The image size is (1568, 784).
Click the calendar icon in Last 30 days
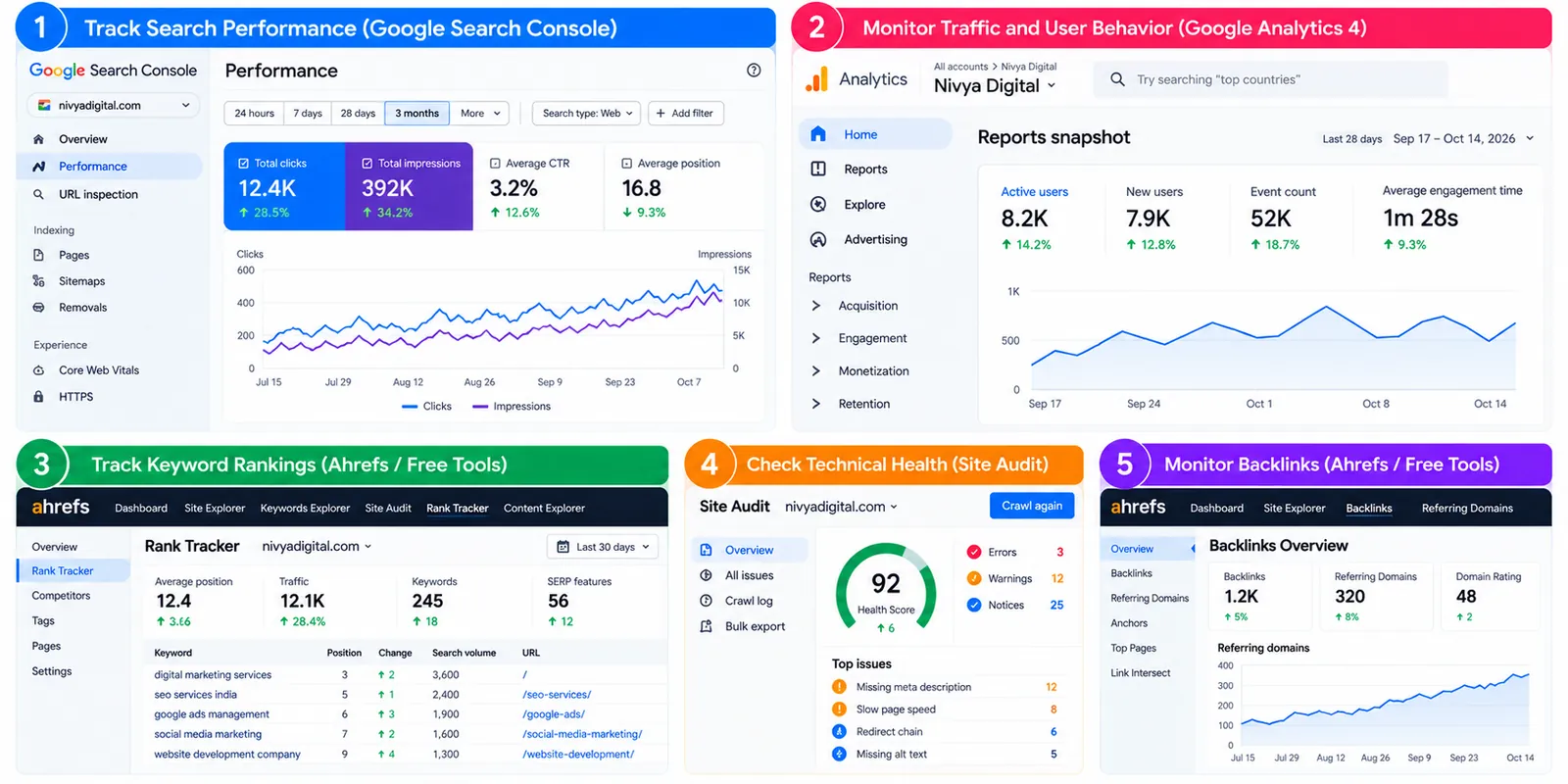563,547
